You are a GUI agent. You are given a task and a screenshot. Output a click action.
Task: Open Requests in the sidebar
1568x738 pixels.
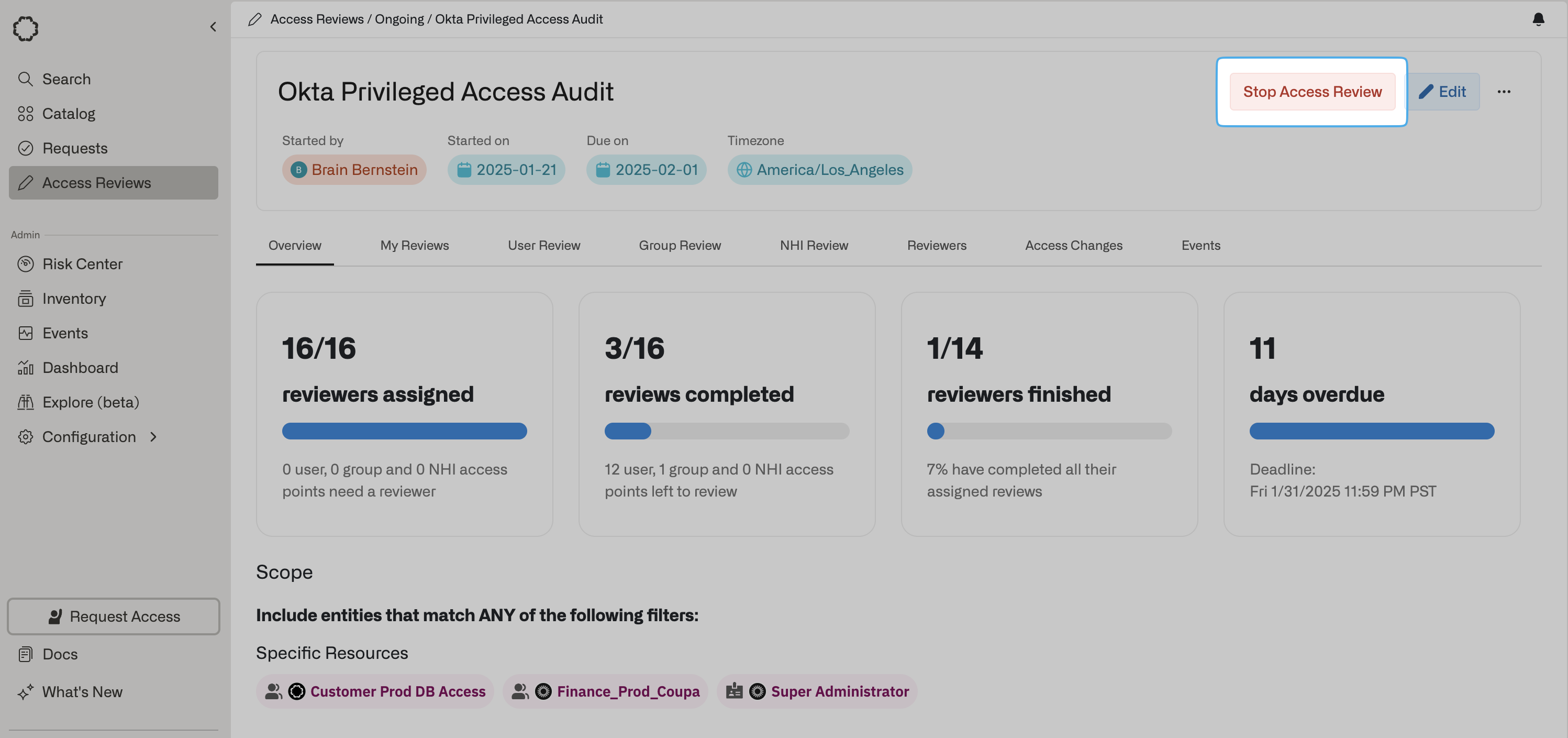[x=74, y=149]
